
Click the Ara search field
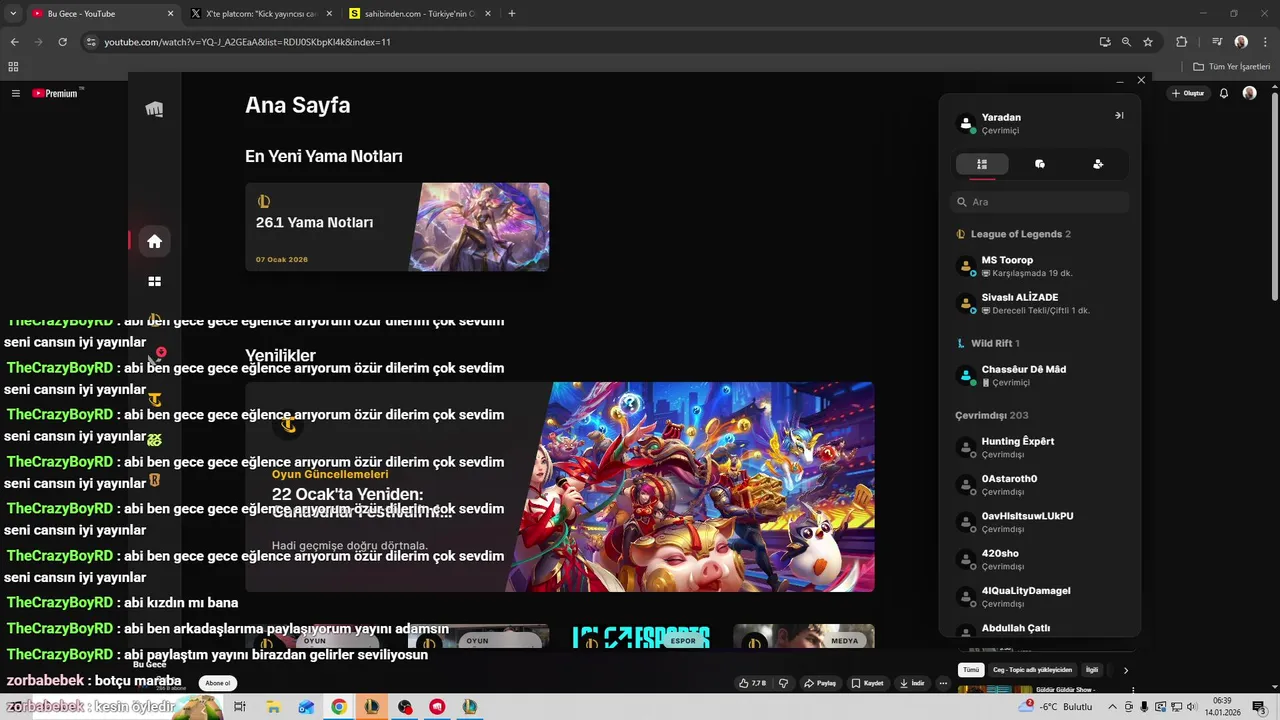[1040, 202]
